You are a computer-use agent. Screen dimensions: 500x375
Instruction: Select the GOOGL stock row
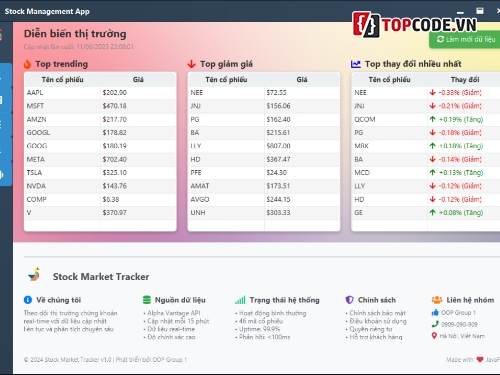(x=100, y=133)
